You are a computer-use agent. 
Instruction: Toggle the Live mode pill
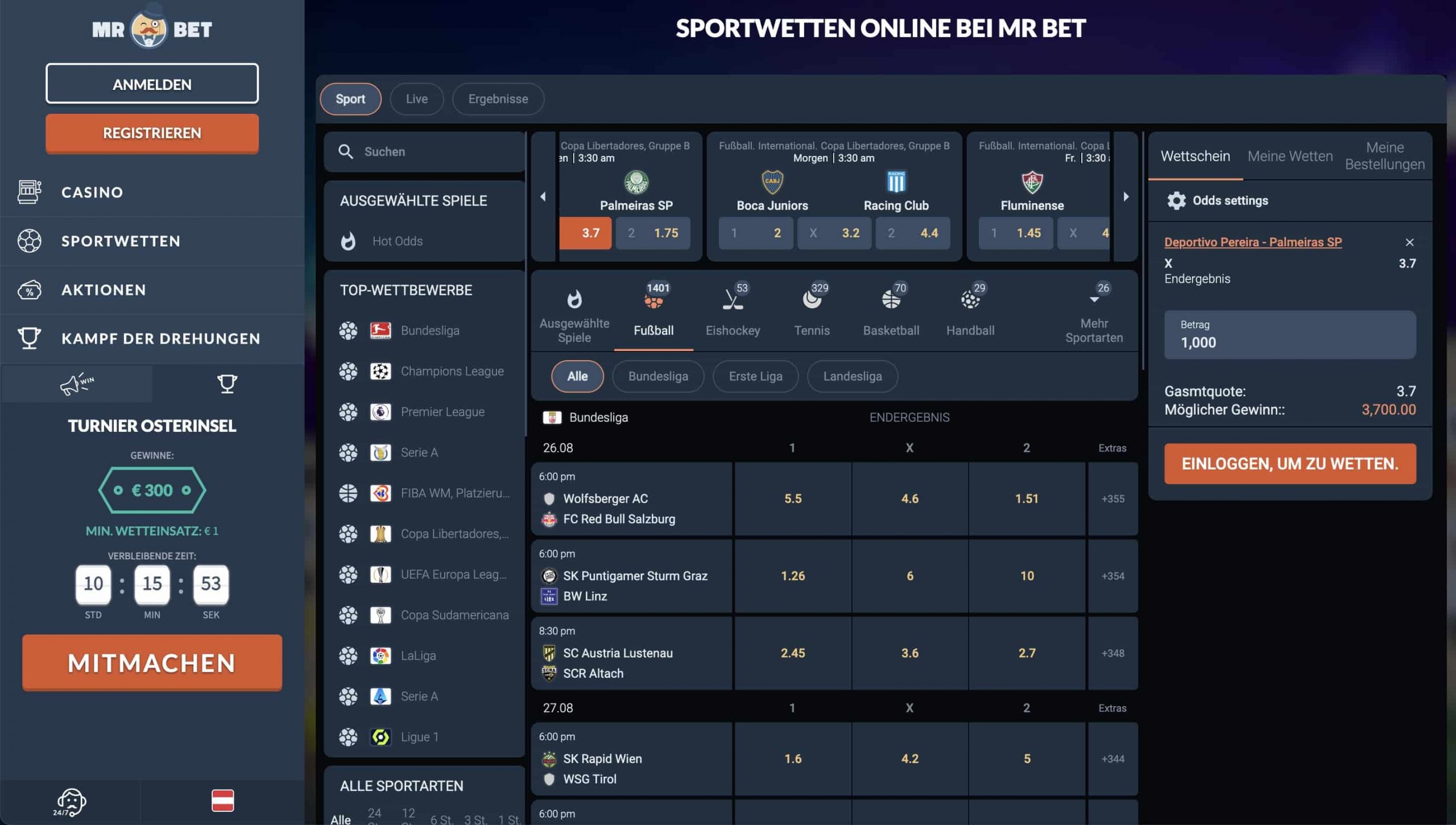[x=416, y=99]
